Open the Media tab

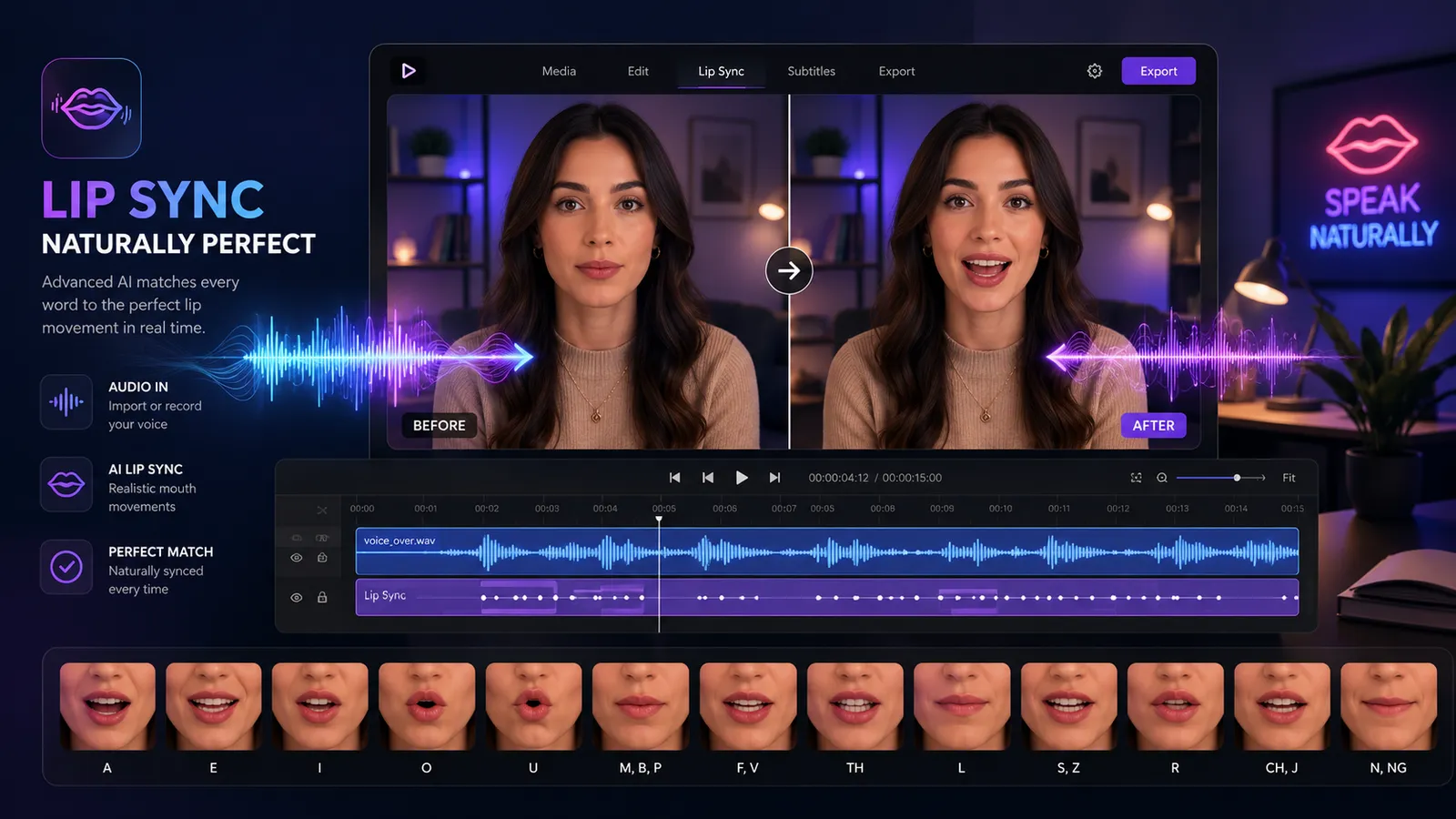pyautogui.click(x=559, y=71)
